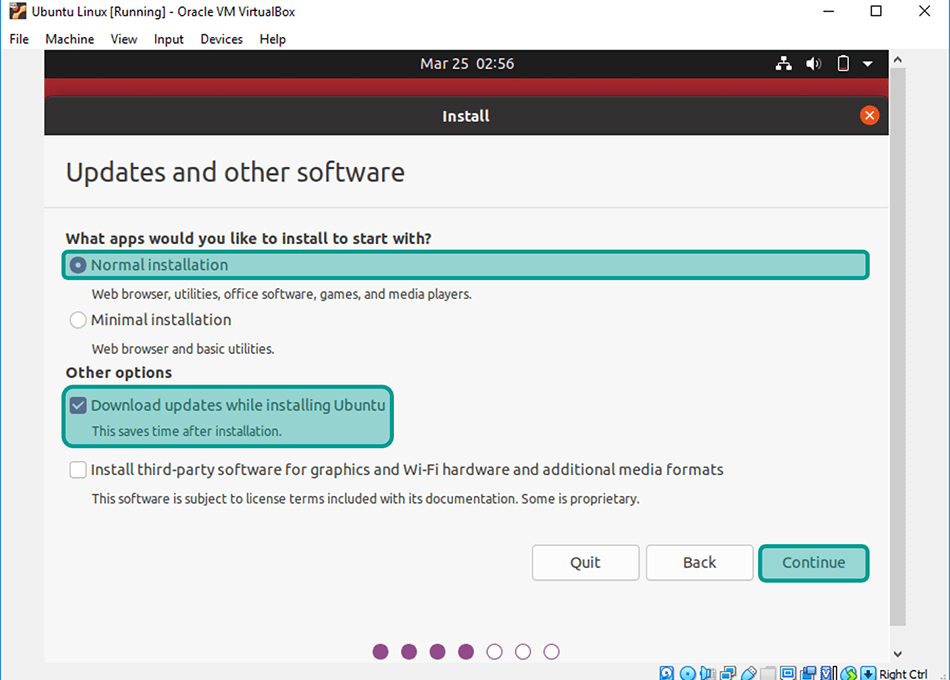Open the Devices menu
950x680 pixels.
click(221, 39)
